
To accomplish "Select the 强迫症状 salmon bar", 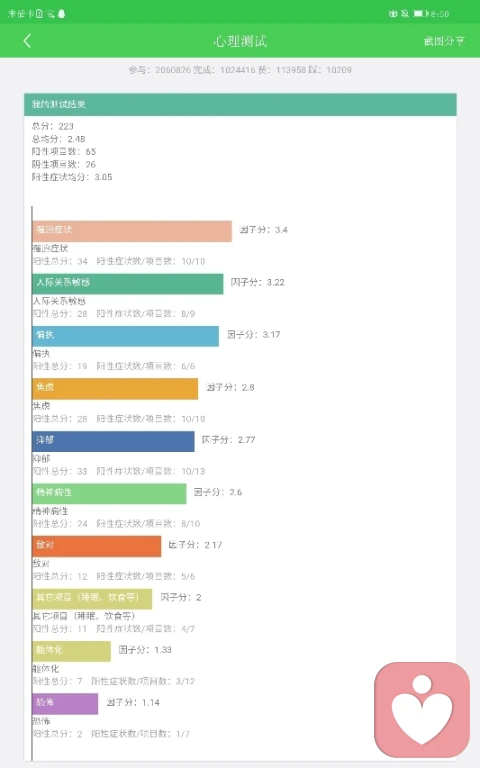I will coord(132,231).
